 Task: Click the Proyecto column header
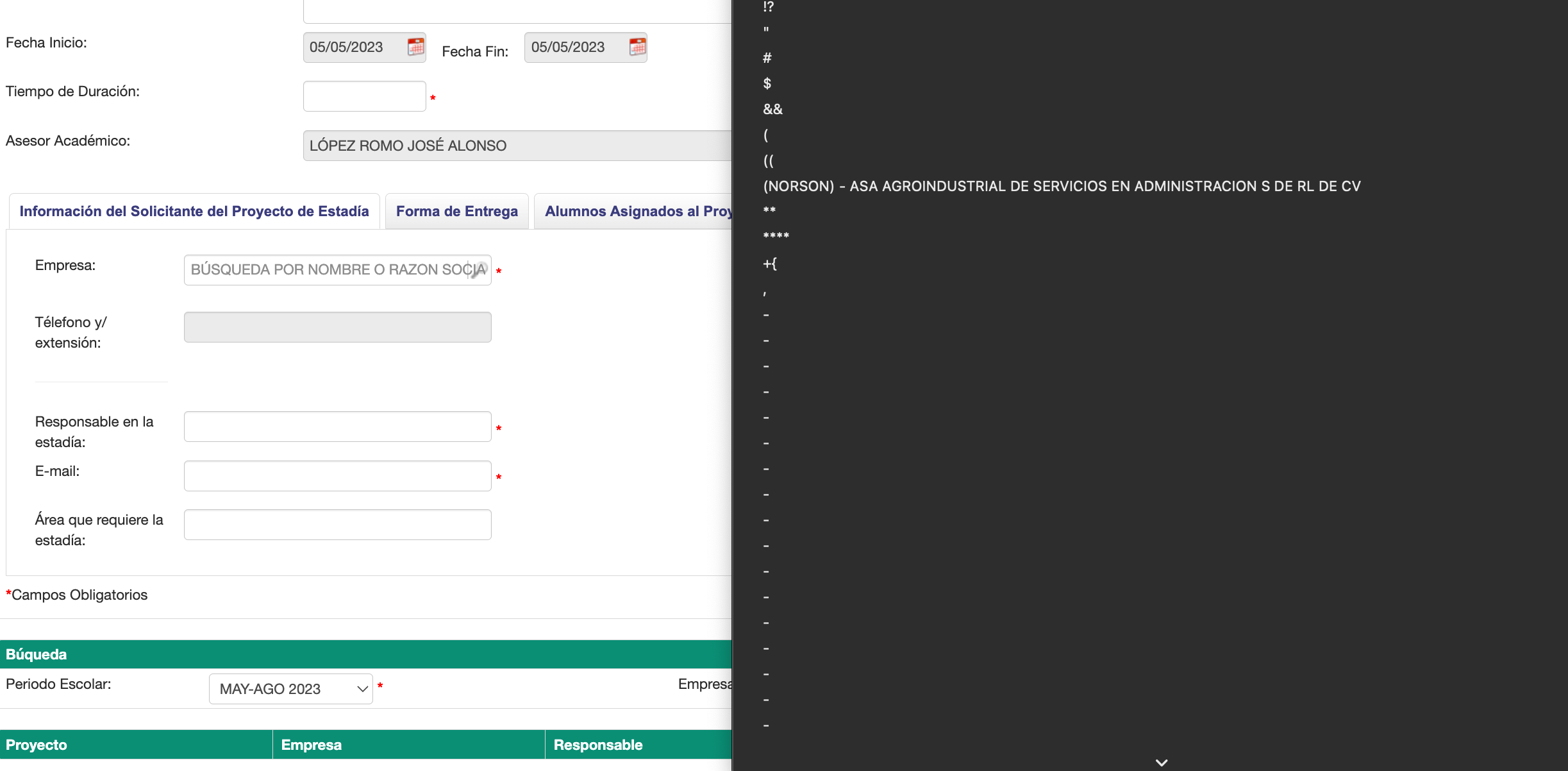click(x=37, y=745)
